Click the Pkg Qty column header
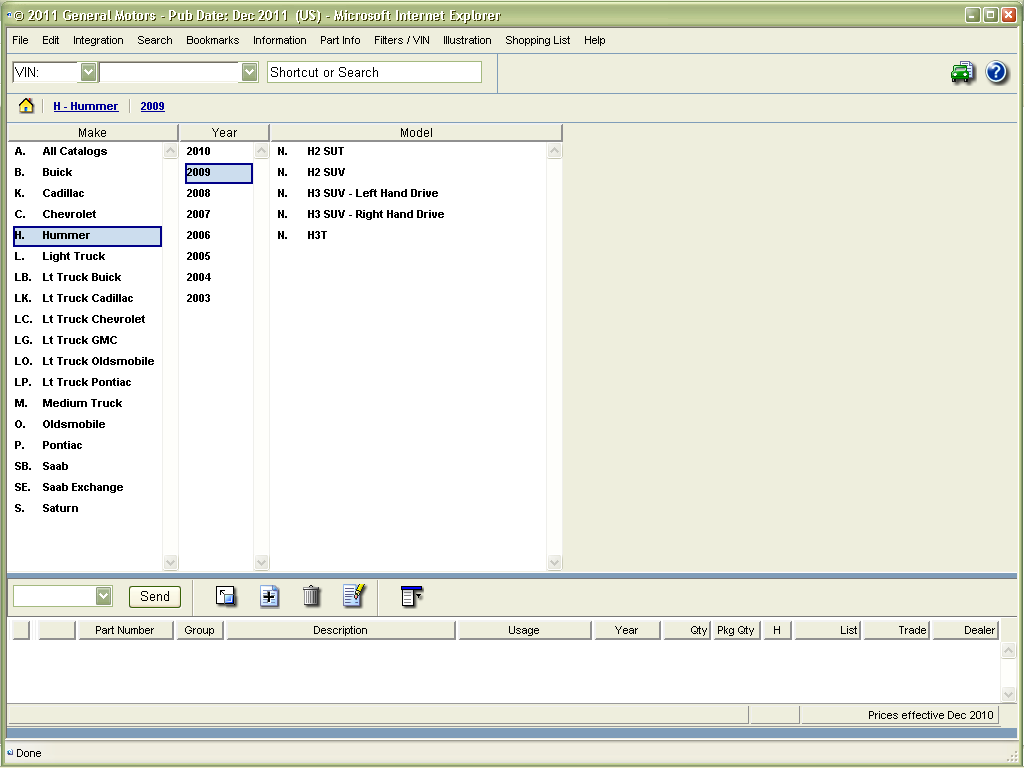The width and height of the screenshot is (1024, 768). 736,630
